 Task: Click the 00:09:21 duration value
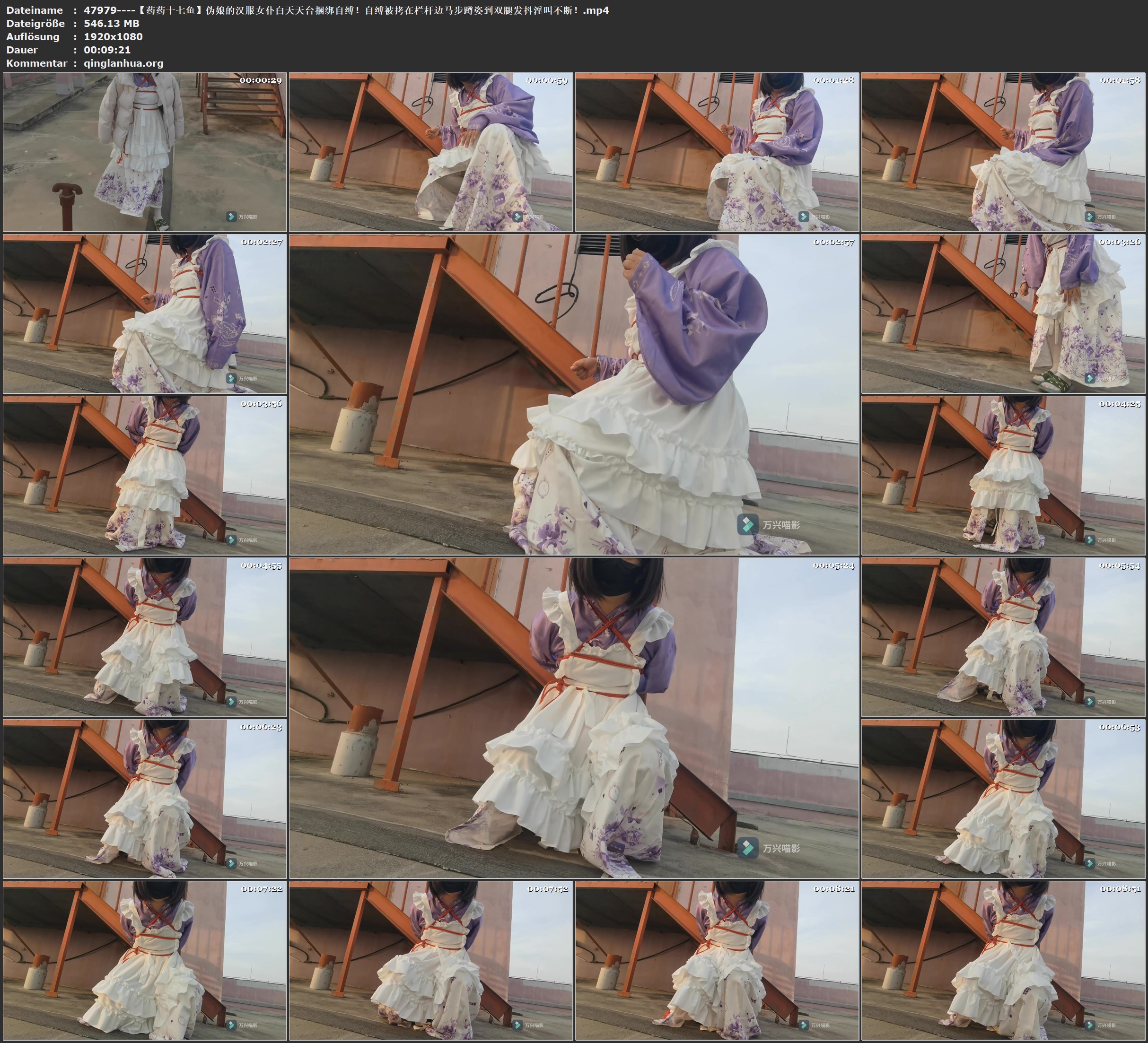tap(107, 50)
